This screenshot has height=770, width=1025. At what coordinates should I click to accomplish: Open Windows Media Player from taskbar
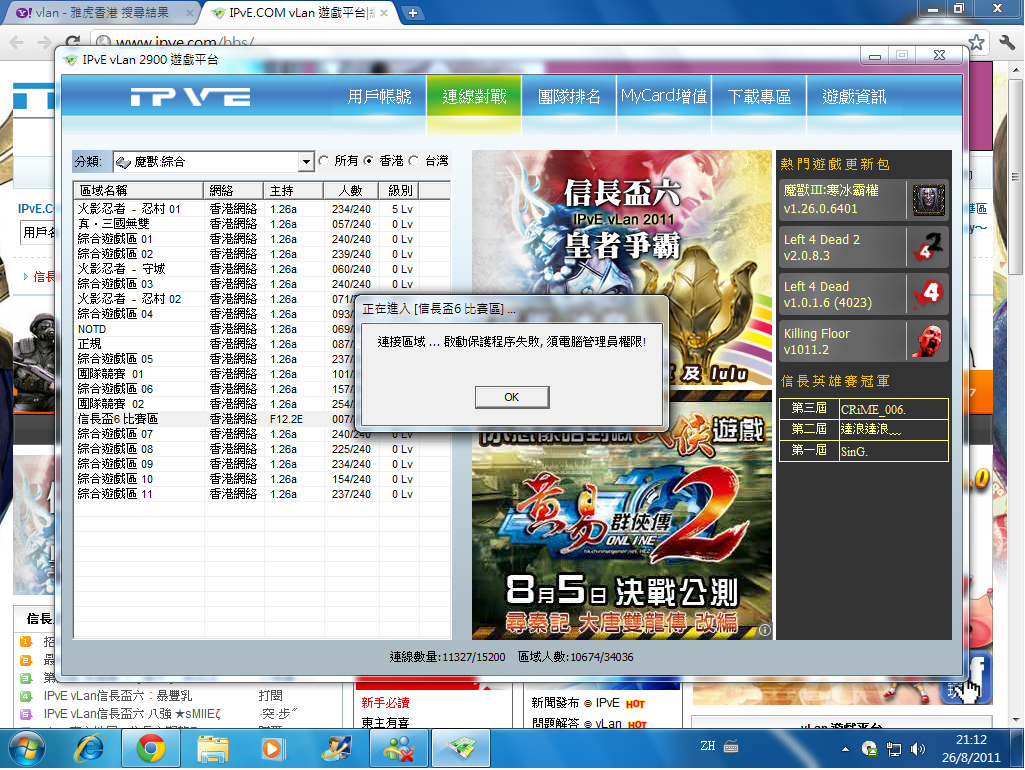click(273, 748)
